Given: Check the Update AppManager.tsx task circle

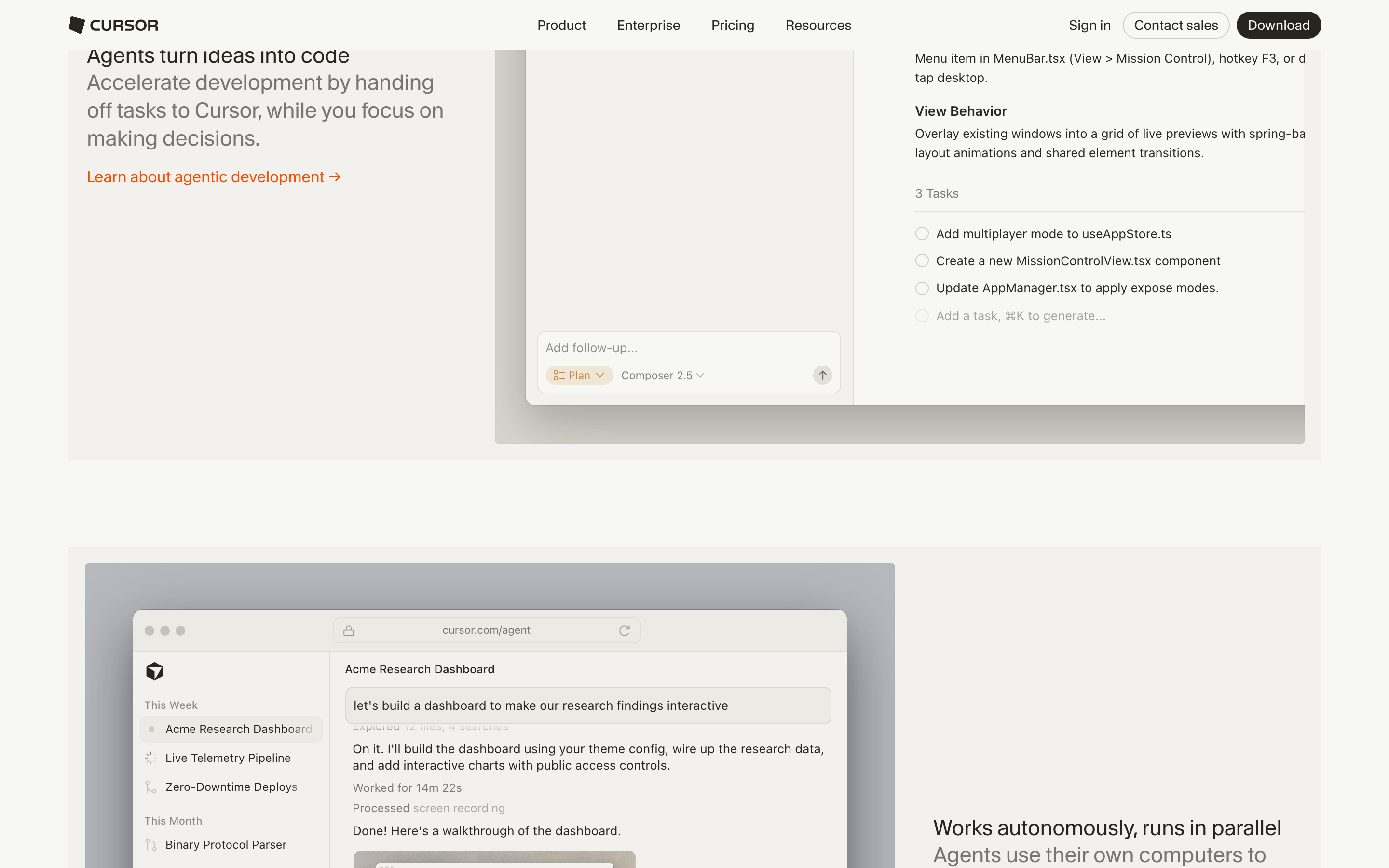Looking at the screenshot, I should pyautogui.click(x=922, y=288).
